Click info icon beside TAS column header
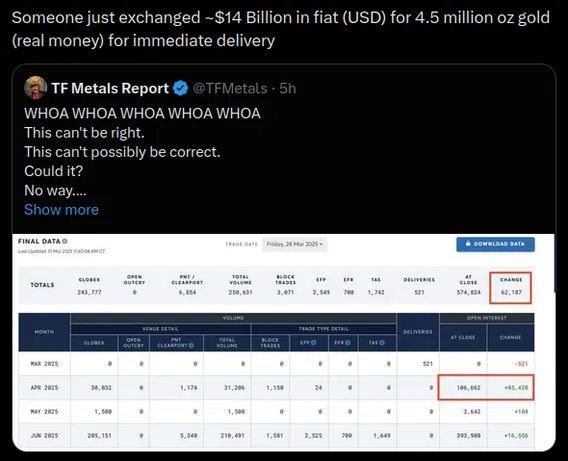The width and height of the screenshot is (568, 461). pos(382,343)
